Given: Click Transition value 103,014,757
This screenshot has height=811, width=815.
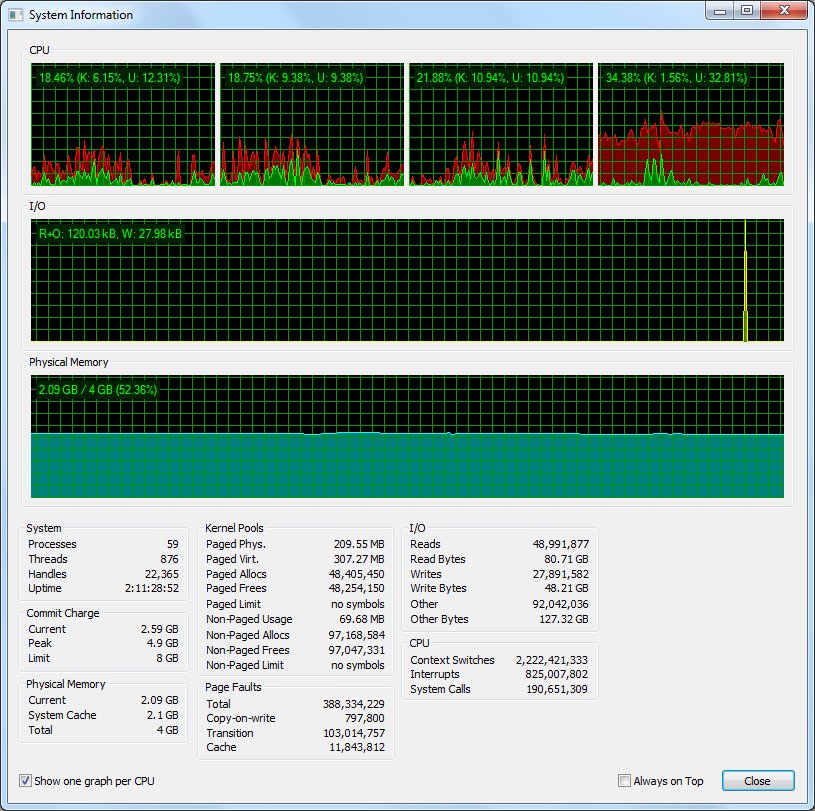Looking at the screenshot, I should coord(354,733).
